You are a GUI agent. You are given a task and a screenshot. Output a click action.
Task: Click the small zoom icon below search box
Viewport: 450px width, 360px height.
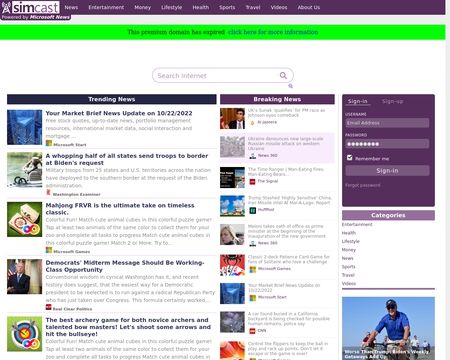pyautogui.click(x=290, y=86)
